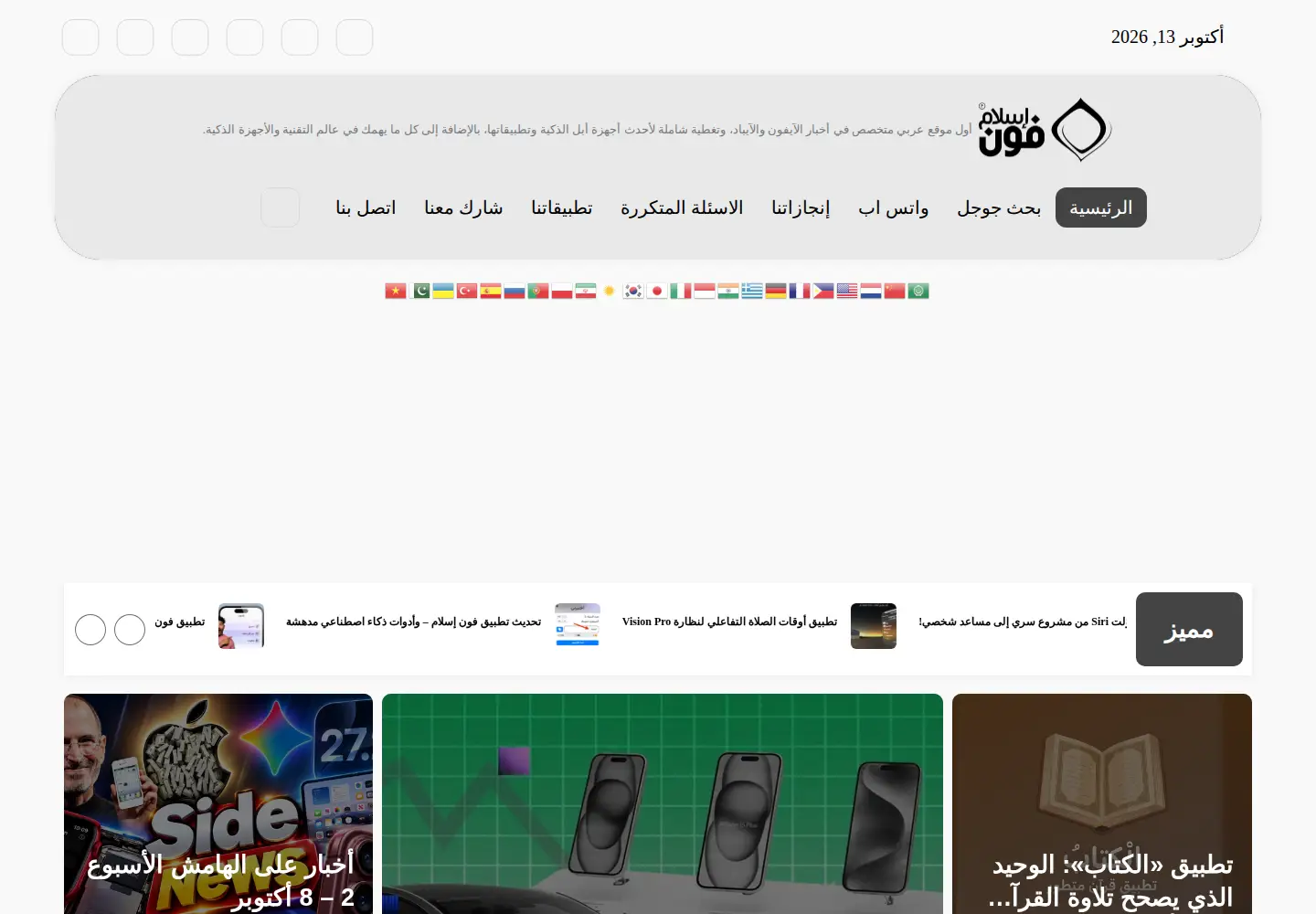Switch to the Iran flag language
This screenshot has height=914, width=1316.
point(586,291)
